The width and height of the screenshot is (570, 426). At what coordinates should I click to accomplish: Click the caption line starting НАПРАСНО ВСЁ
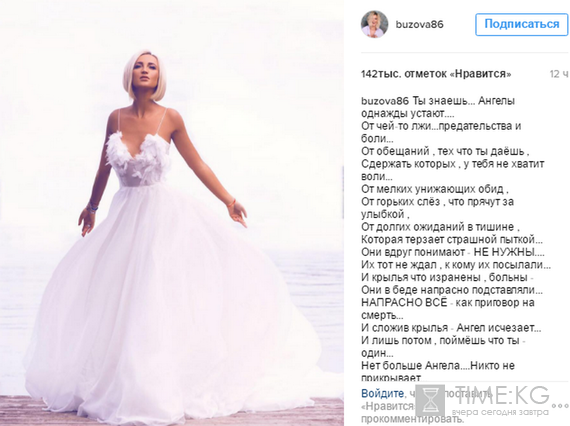coord(442,302)
